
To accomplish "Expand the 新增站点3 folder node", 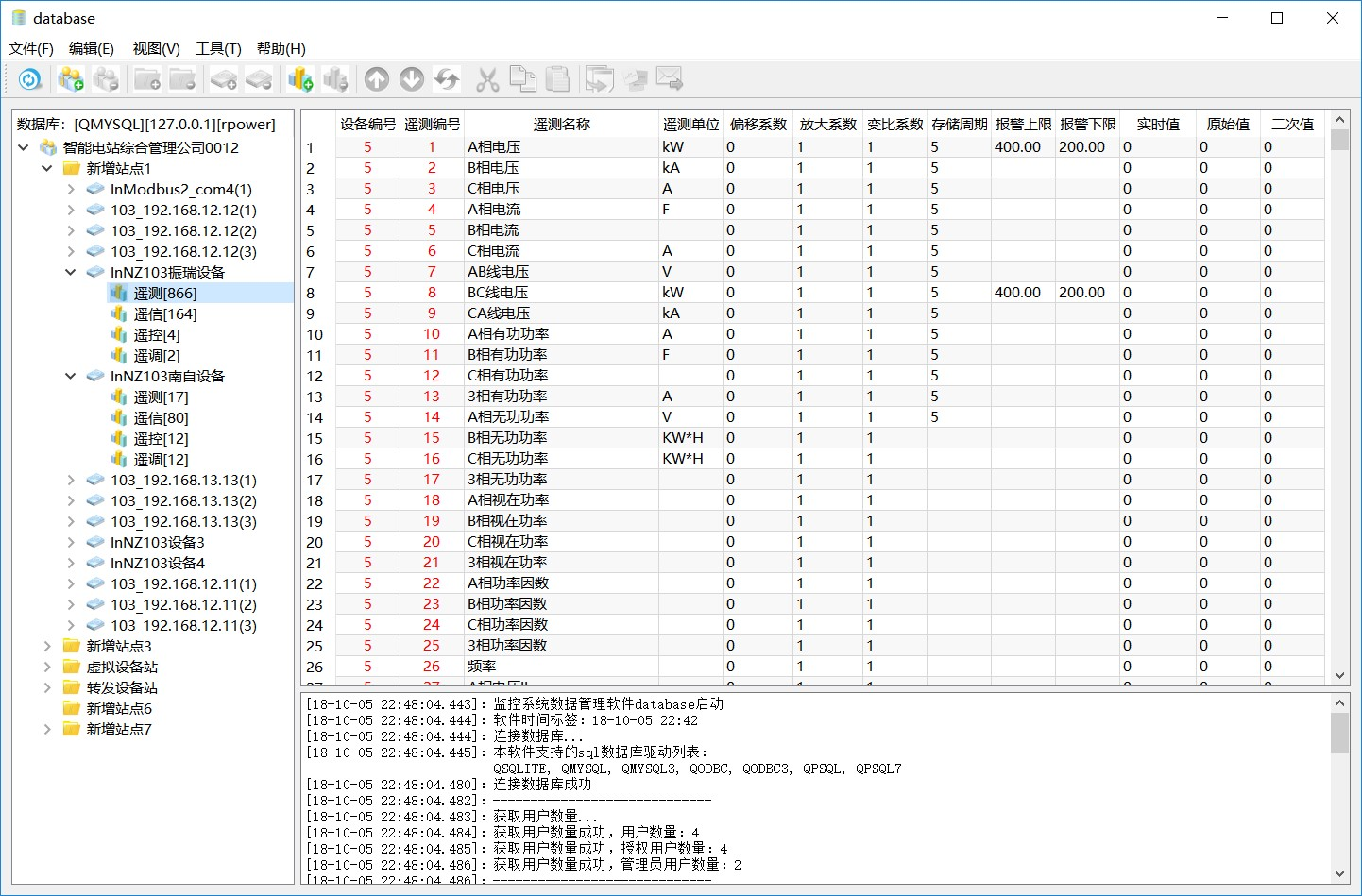I will 47,647.
